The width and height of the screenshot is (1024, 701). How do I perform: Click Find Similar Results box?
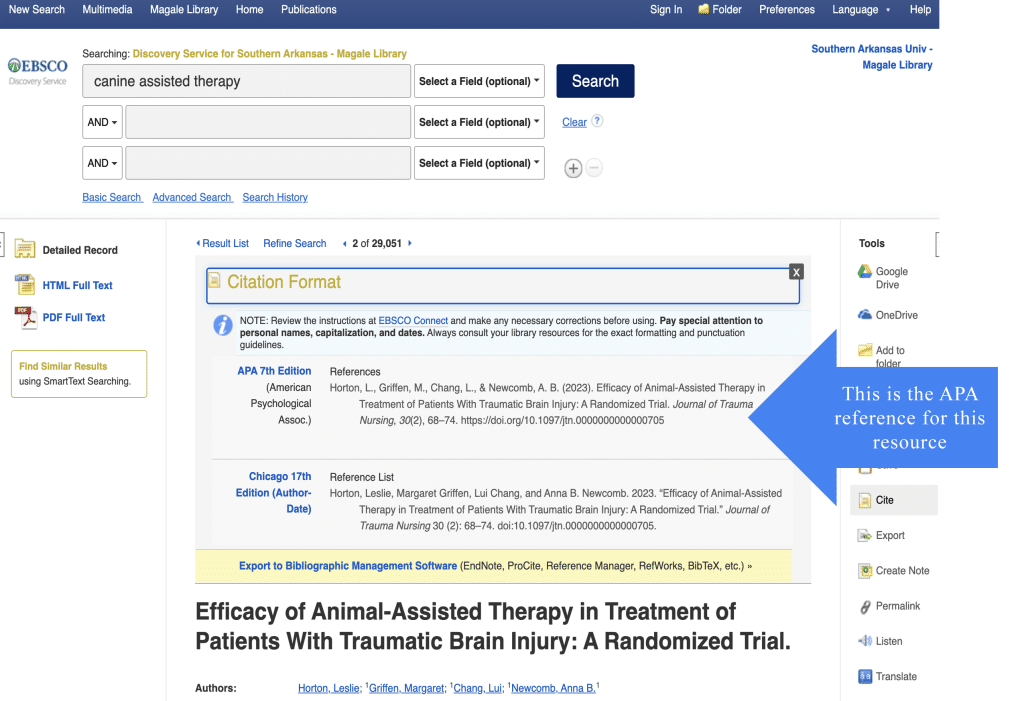(79, 374)
